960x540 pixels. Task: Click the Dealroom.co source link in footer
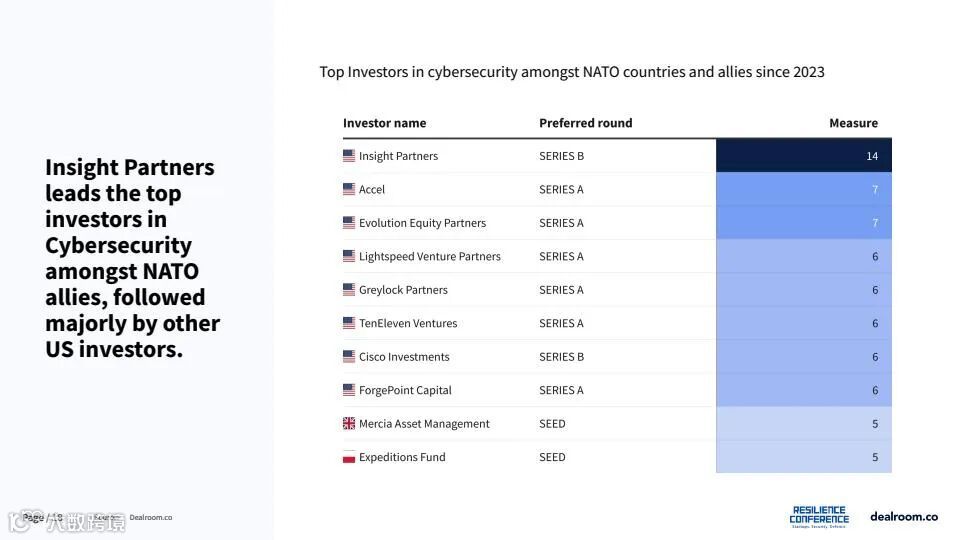tap(150, 517)
